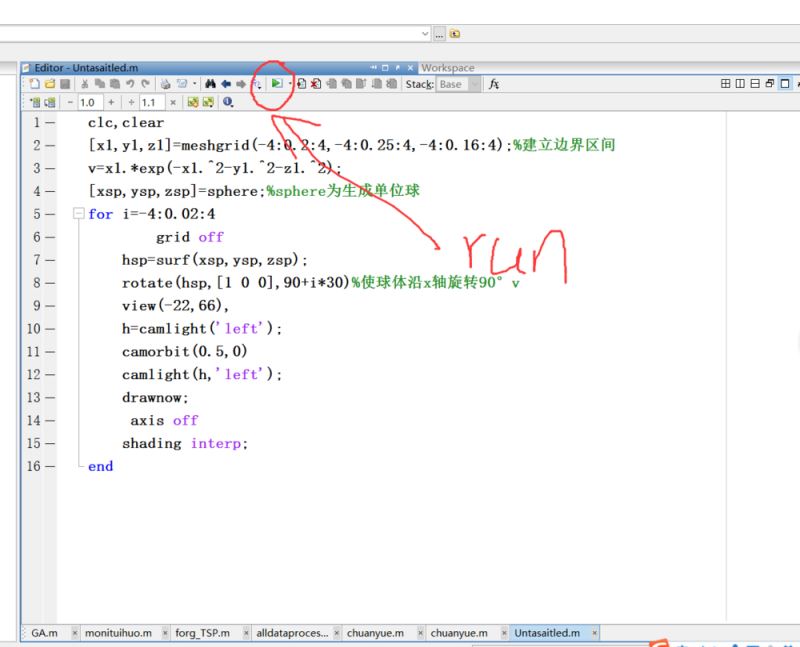800x647 pixels.
Task: Click the multiply-by value button
Action: click(x=173, y=103)
